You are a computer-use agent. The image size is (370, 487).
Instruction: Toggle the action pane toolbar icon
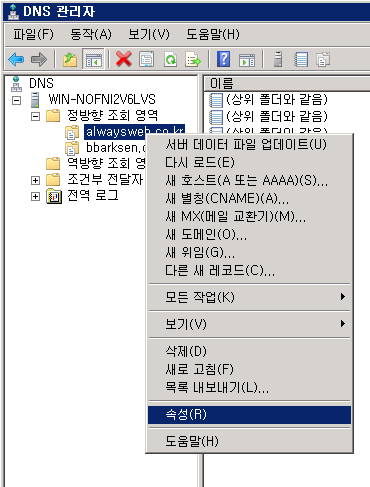tap(247, 60)
